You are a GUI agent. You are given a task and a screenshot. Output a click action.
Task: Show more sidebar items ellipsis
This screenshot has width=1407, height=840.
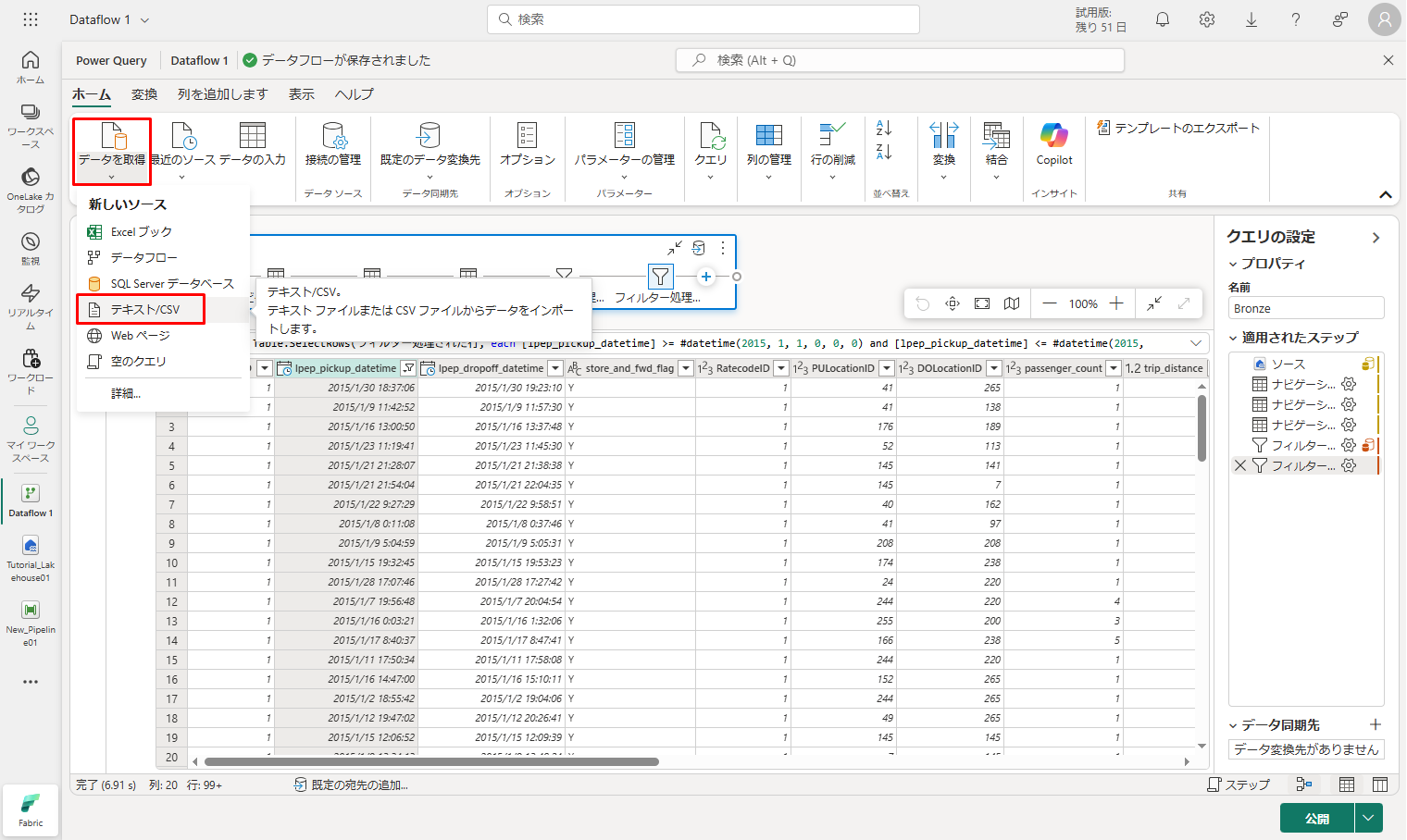pos(31,682)
